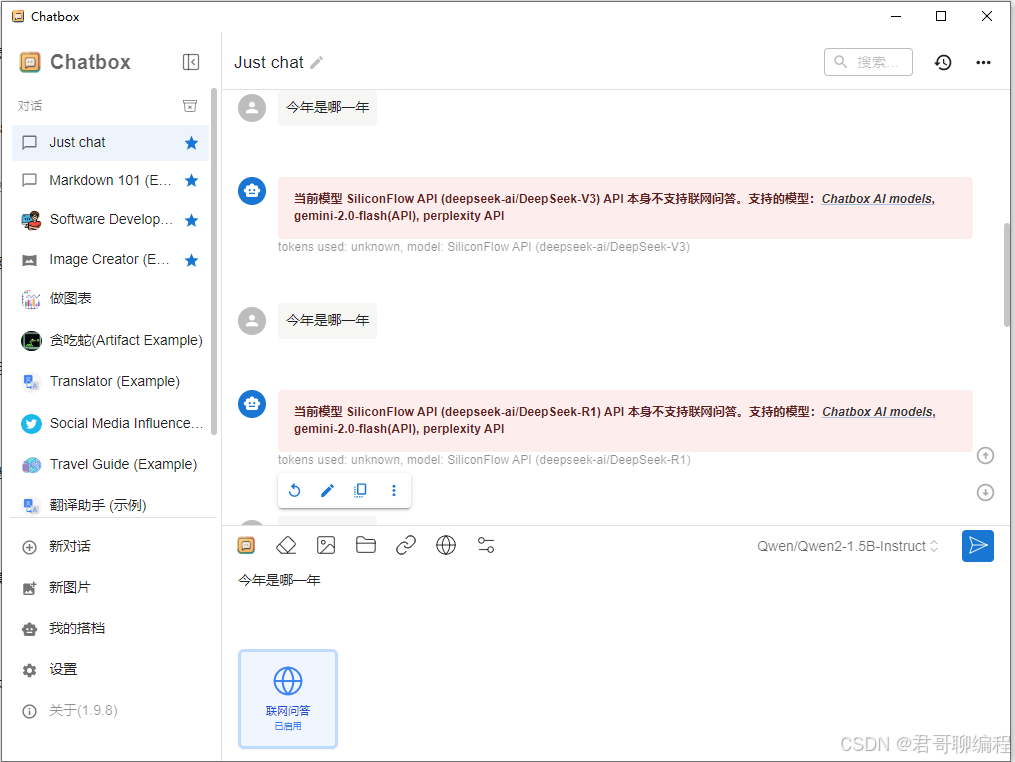Attach a link with the chain icon
The width and height of the screenshot is (1015, 762).
pyautogui.click(x=406, y=546)
